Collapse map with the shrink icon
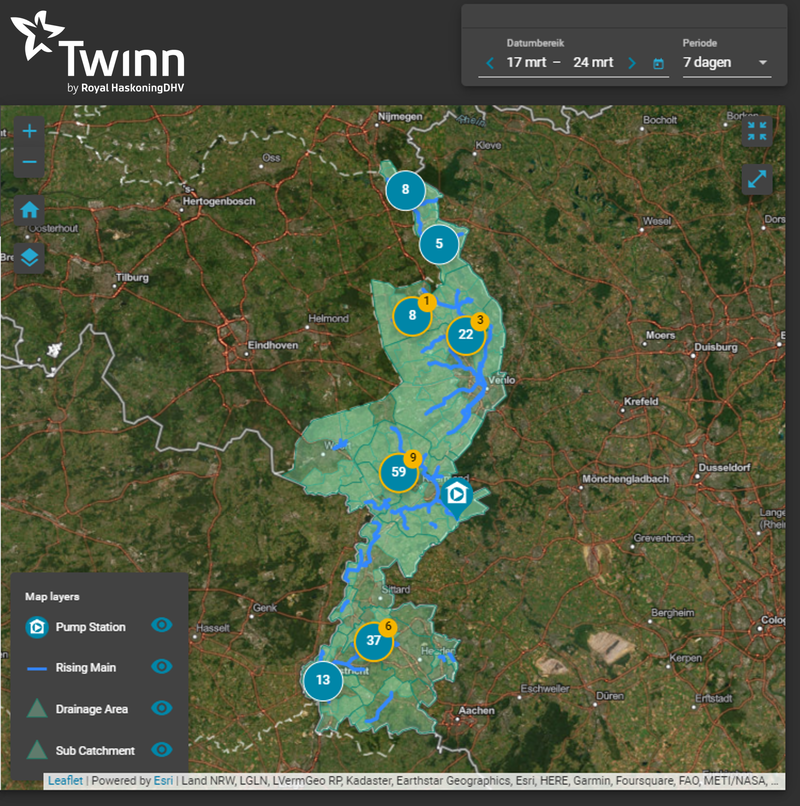 click(756, 131)
